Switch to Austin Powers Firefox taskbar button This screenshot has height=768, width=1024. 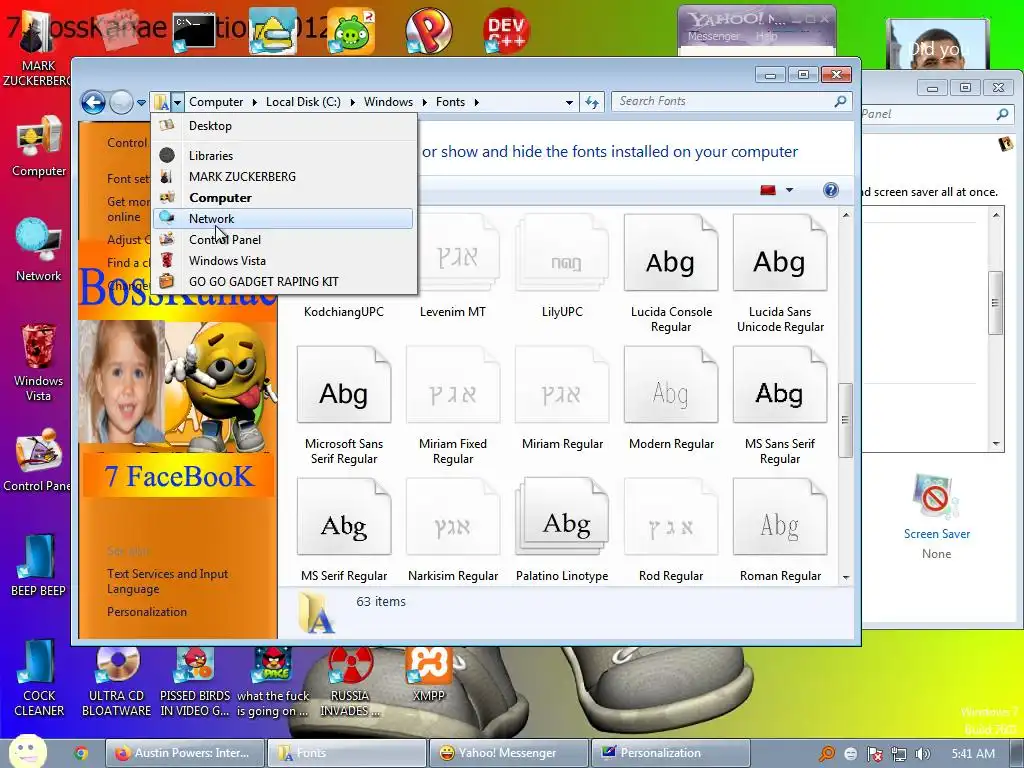[185, 753]
